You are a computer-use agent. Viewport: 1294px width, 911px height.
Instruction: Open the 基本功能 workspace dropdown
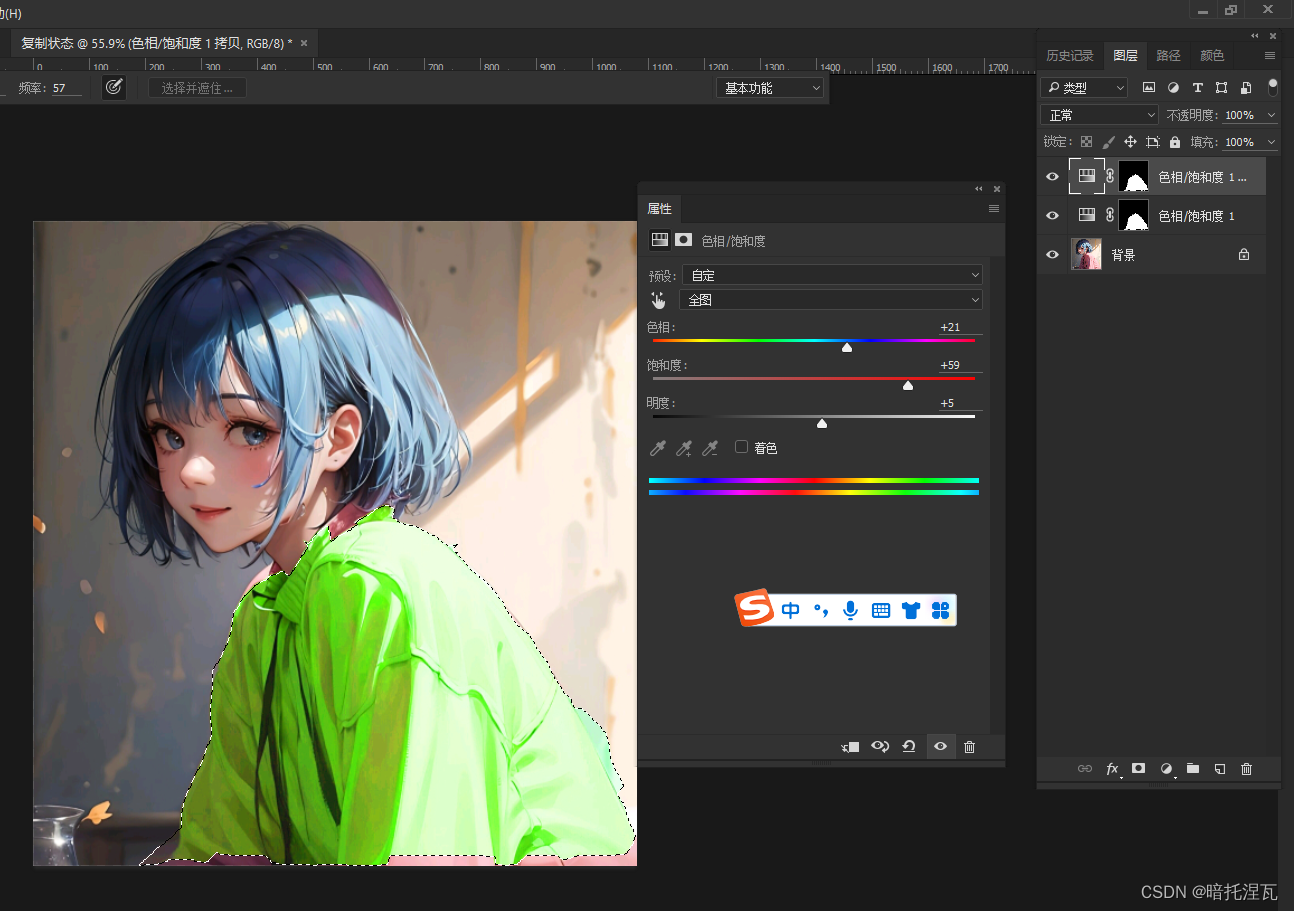(770, 88)
